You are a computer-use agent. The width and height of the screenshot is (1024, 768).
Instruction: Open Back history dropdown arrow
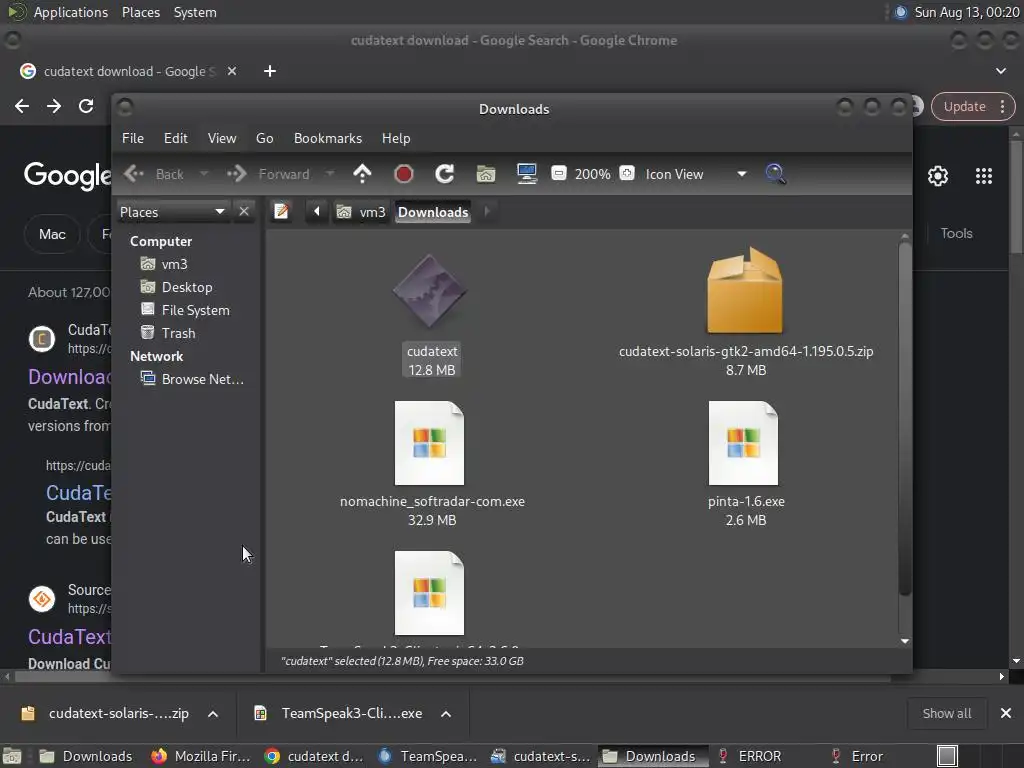point(204,174)
